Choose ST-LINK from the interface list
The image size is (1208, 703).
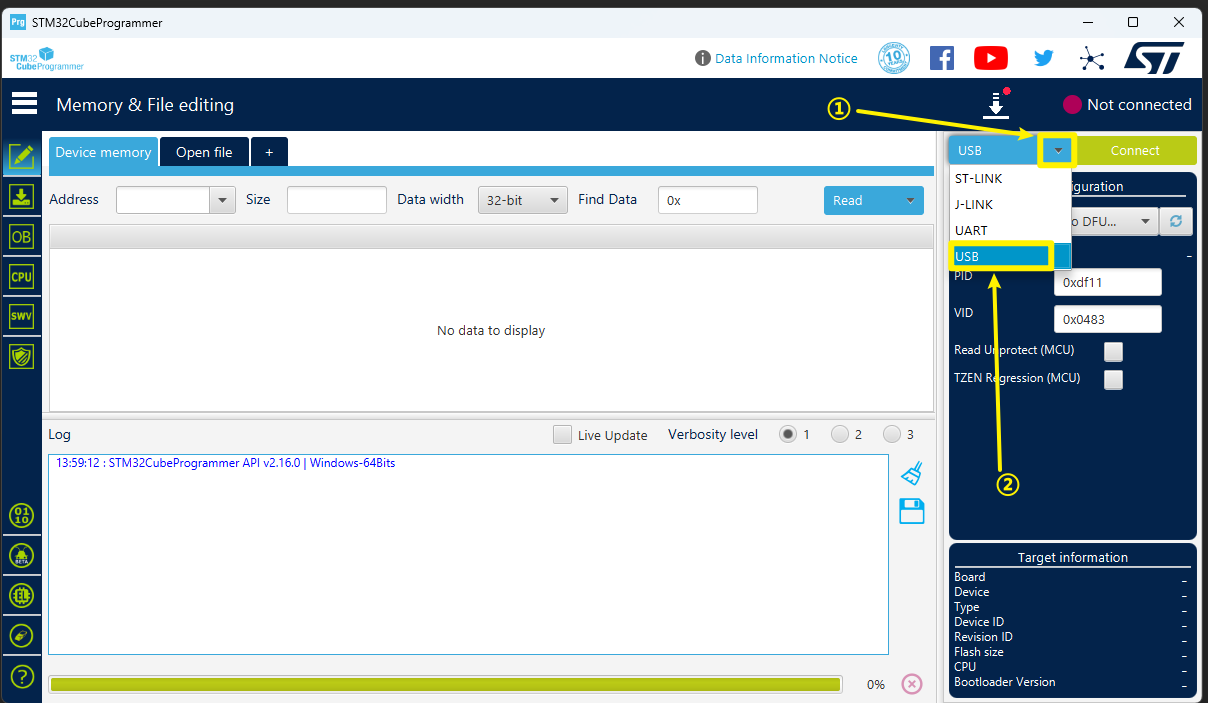tap(979, 179)
